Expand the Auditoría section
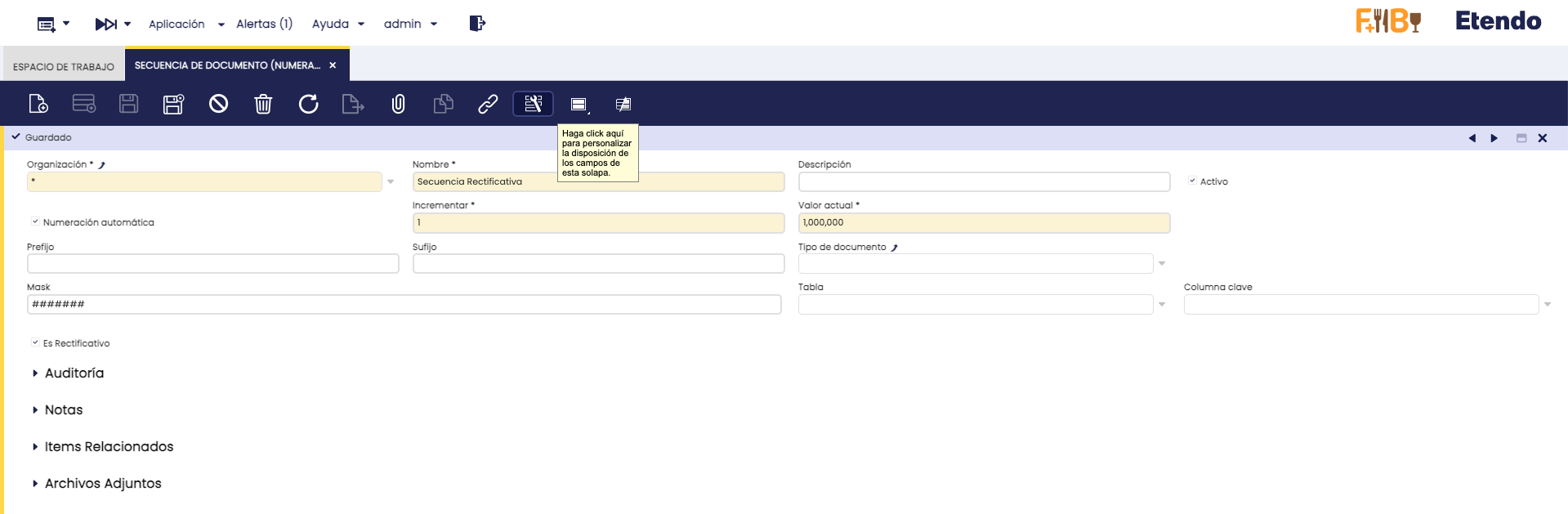The height and width of the screenshot is (514, 1568). [74, 373]
